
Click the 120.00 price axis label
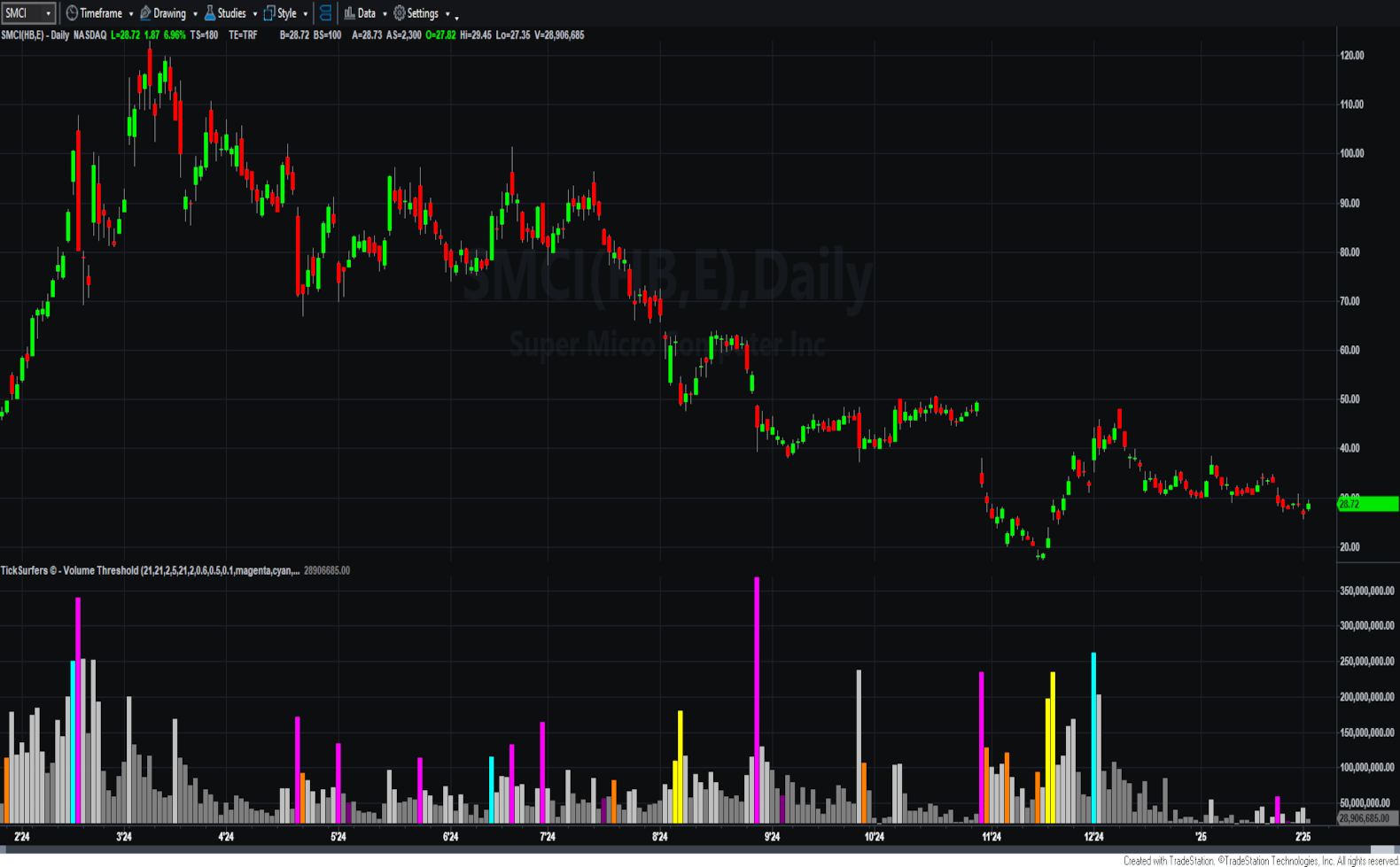coord(1352,56)
